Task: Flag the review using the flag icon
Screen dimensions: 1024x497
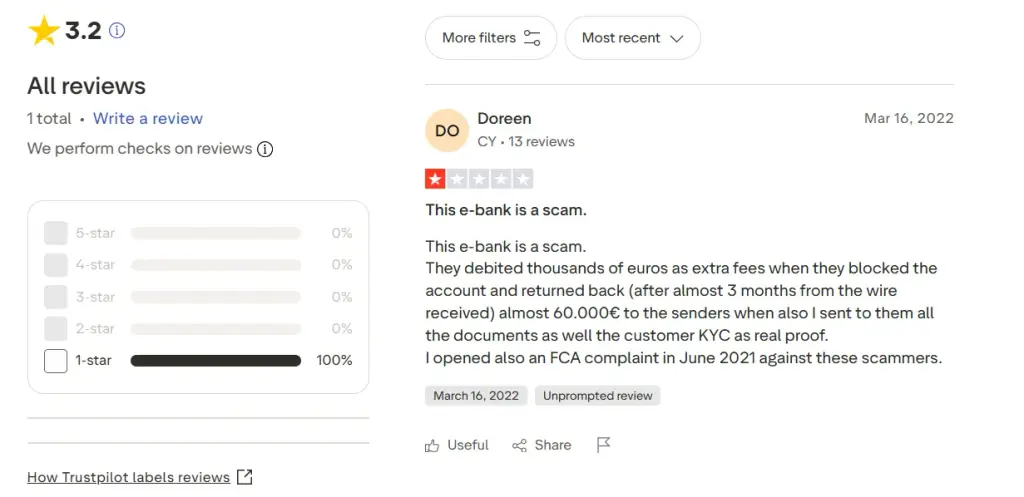Action: click(603, 445)
